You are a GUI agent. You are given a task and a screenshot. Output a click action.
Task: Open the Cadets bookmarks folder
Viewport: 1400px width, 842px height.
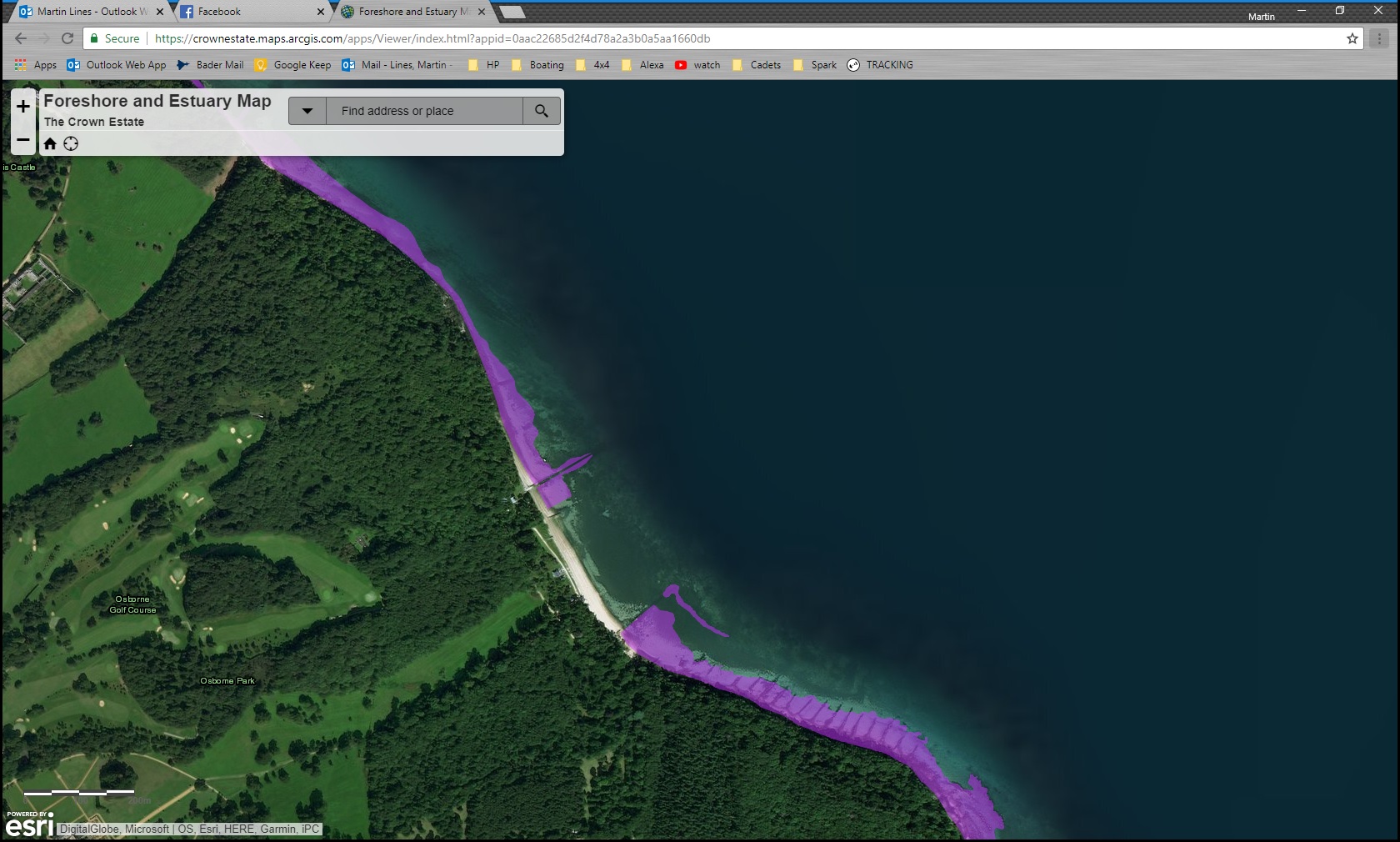tap(757, 65)
